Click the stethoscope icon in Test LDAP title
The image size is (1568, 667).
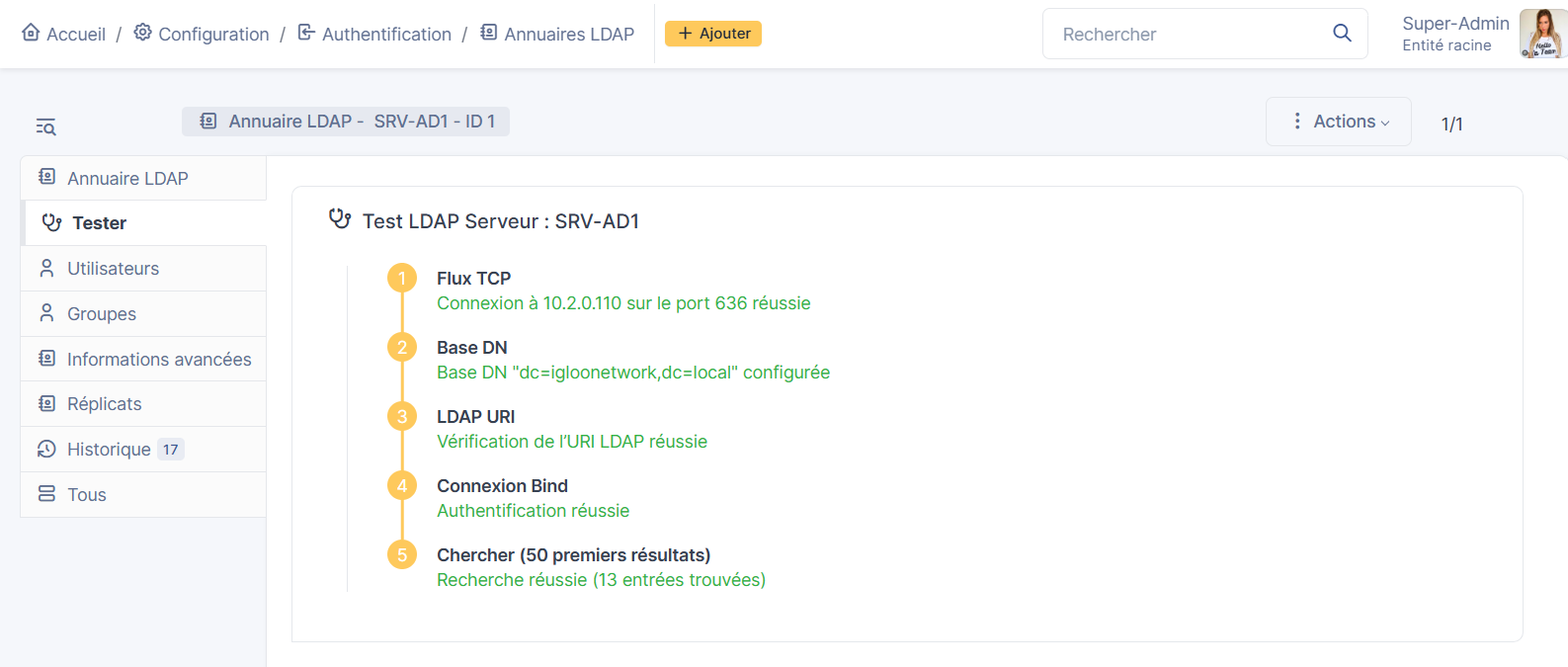click(x=340, y=219)
